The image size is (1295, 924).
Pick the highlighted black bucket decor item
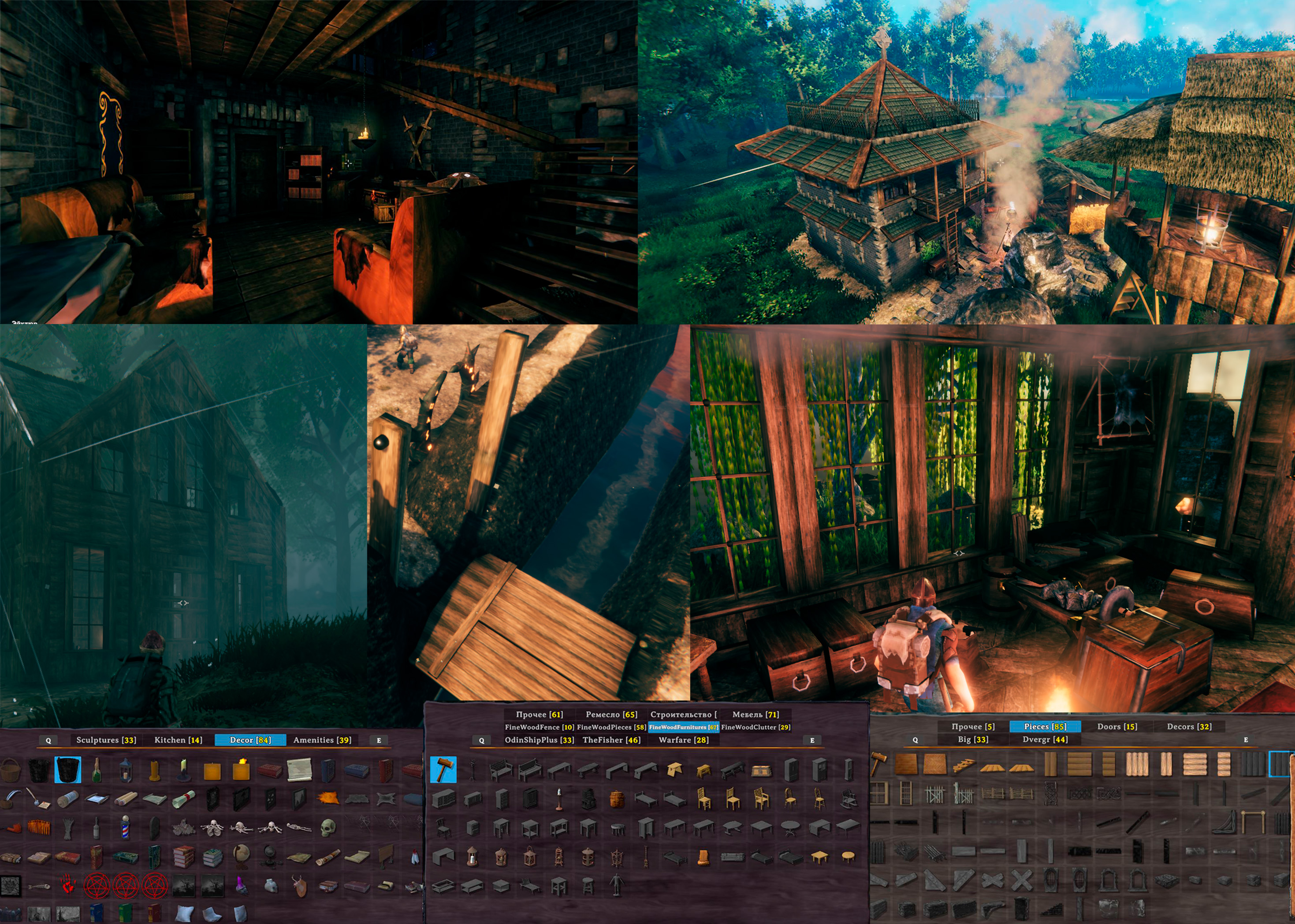point(68,771)
